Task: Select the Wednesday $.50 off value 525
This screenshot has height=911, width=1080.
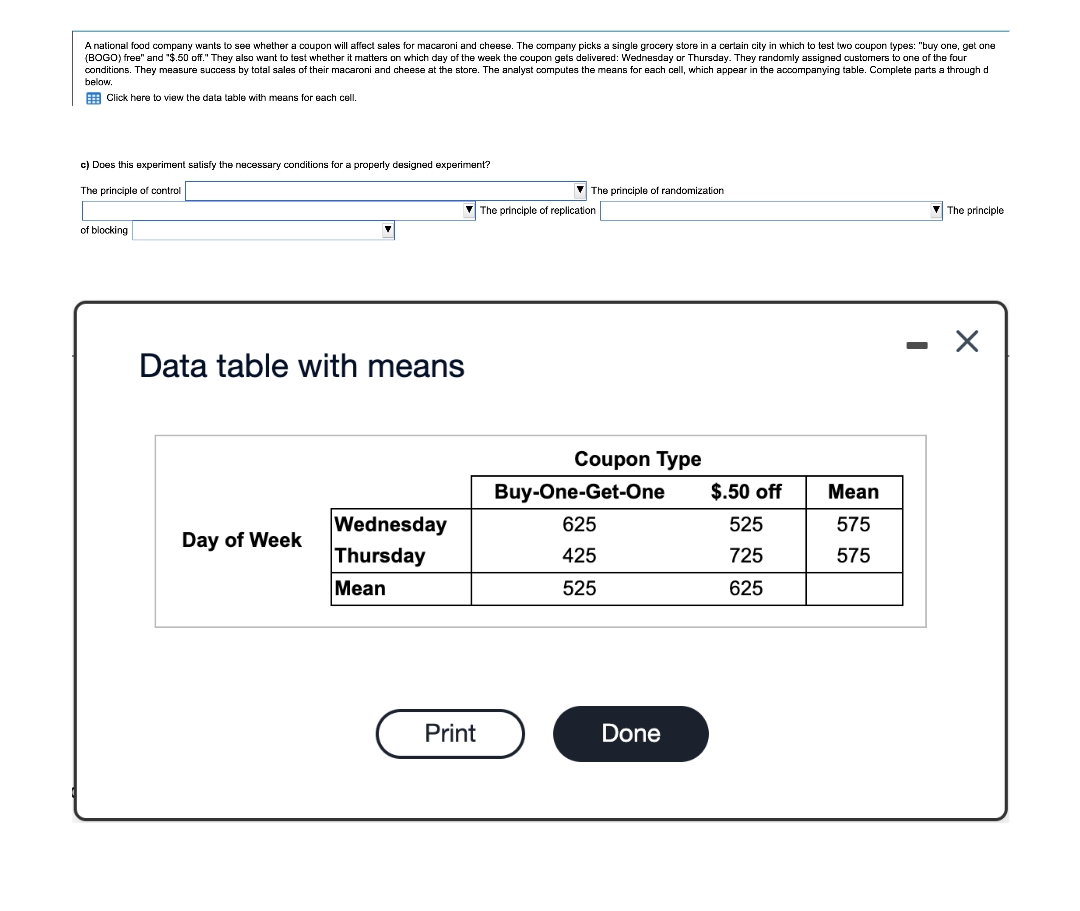Action: [x=746, y=525]
